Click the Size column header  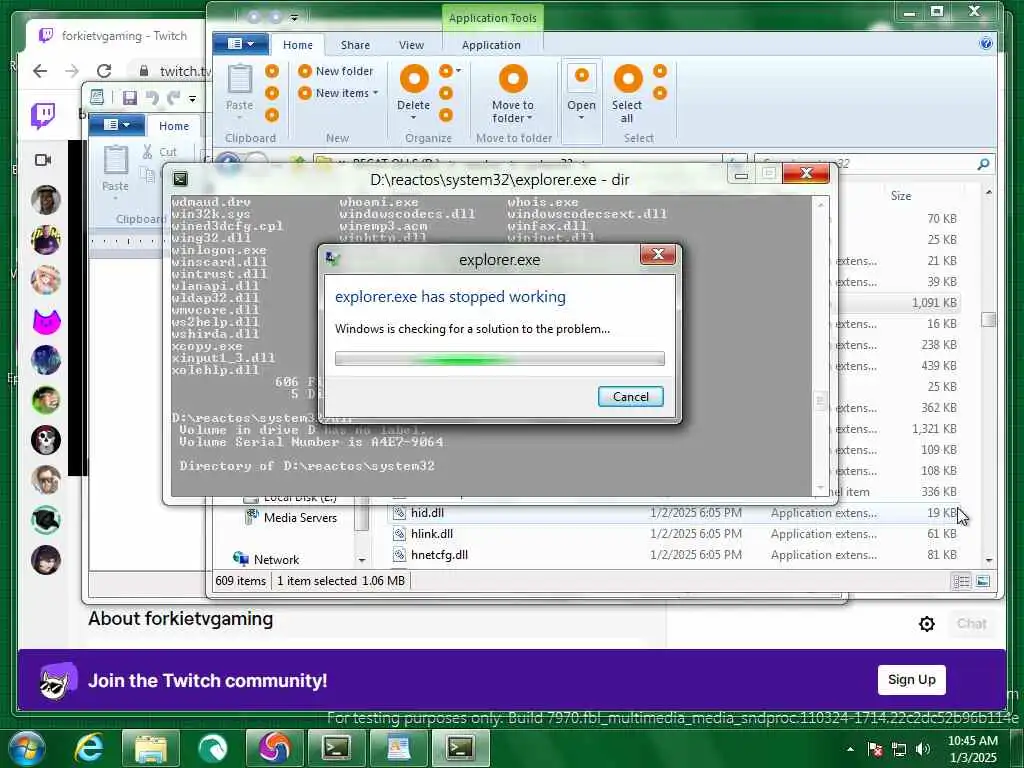click(x=901, y=196)
